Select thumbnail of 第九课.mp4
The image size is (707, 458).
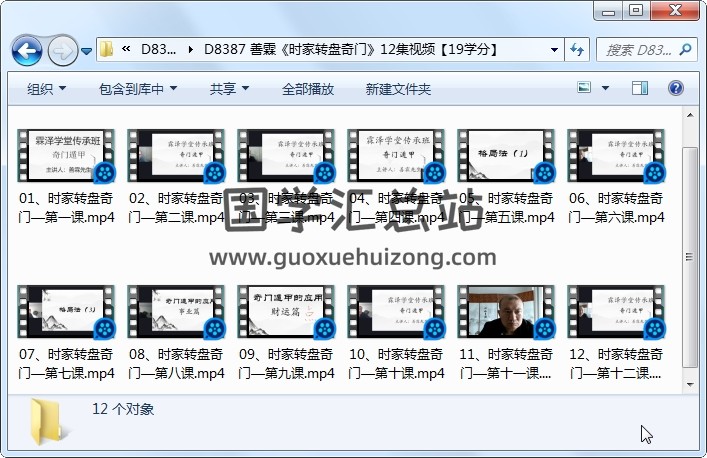pyautogui.click(x=286, y=311)
